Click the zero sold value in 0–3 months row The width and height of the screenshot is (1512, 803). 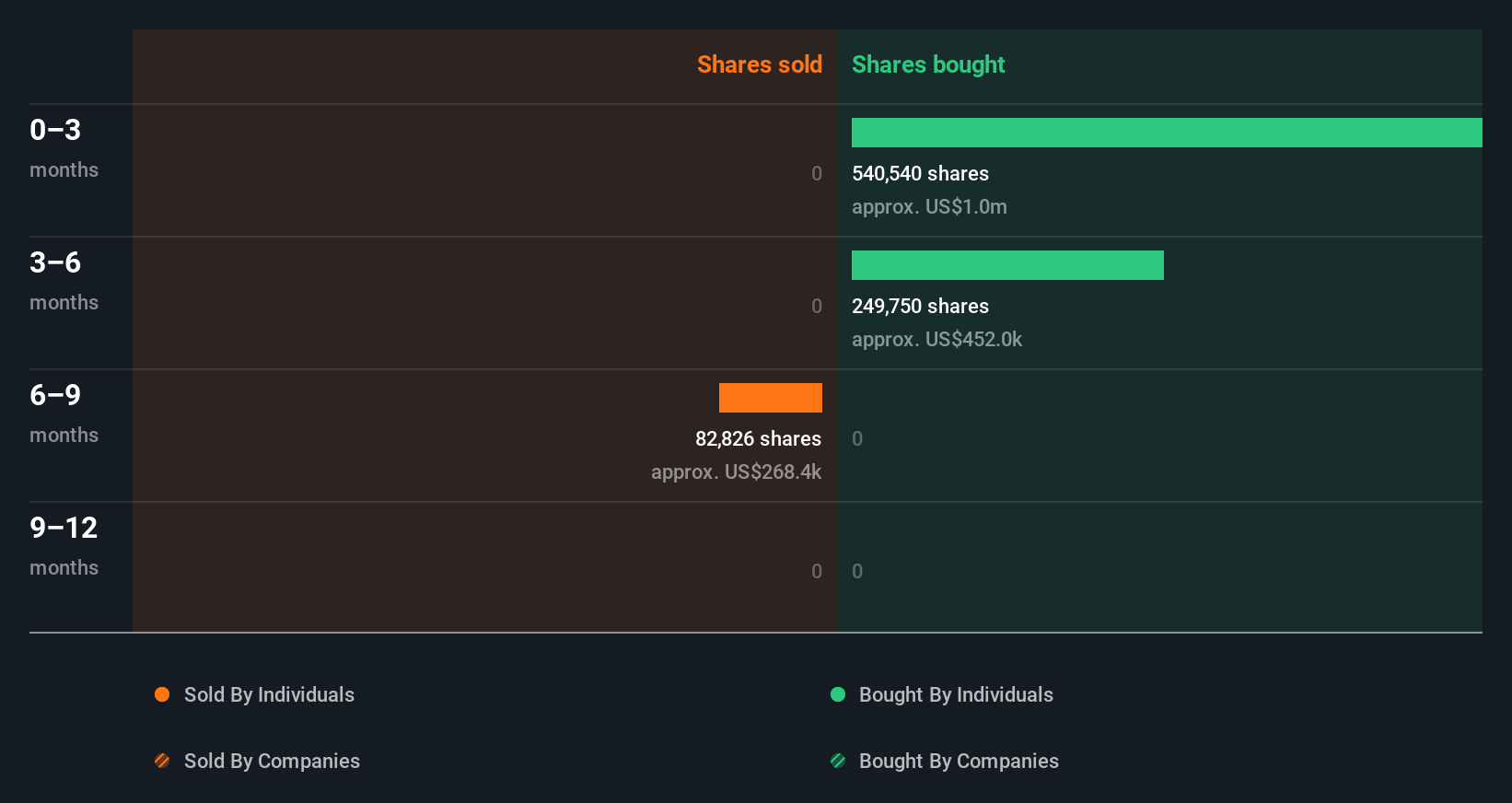[817, 173]
